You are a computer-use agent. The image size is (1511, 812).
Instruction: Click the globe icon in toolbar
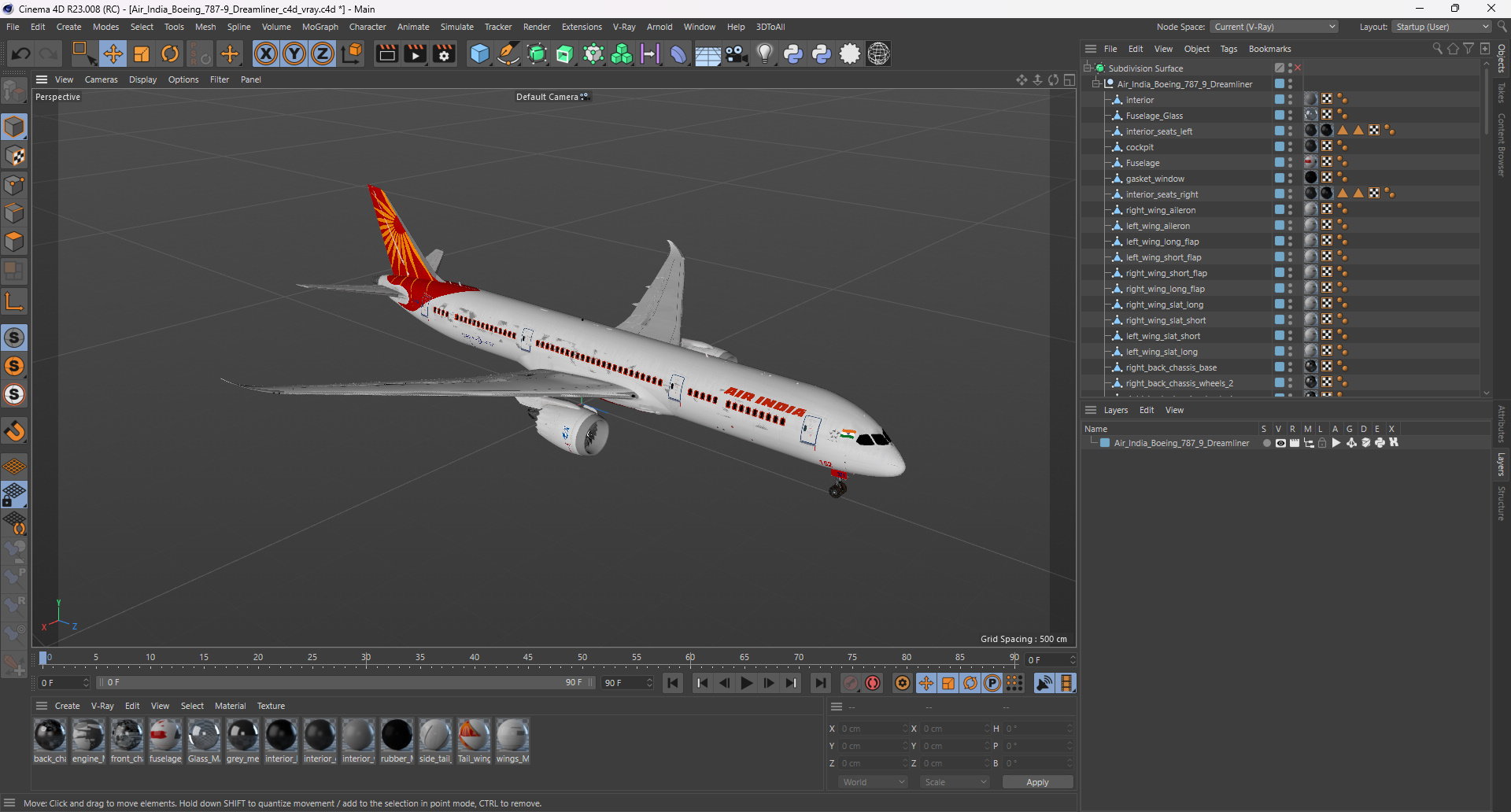tap(879, 54)
